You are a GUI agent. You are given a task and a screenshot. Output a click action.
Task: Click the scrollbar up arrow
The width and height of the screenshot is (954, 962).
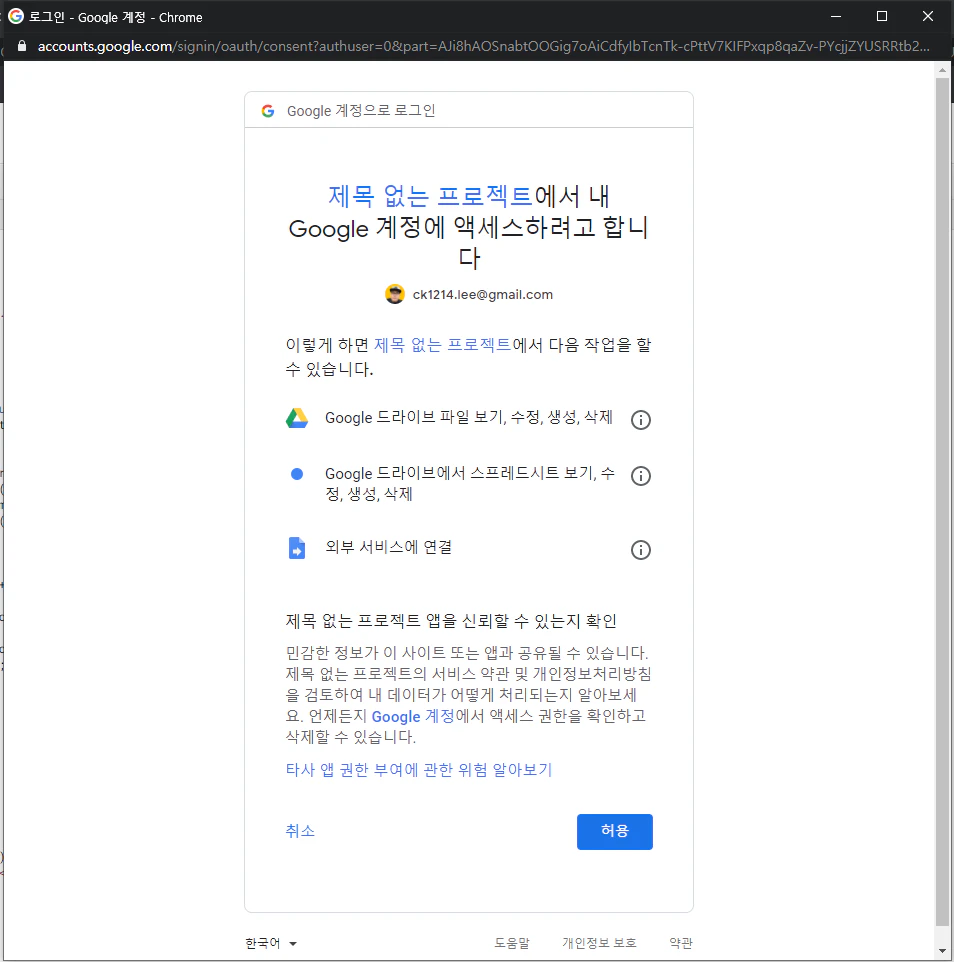click(x=942, y=70)
